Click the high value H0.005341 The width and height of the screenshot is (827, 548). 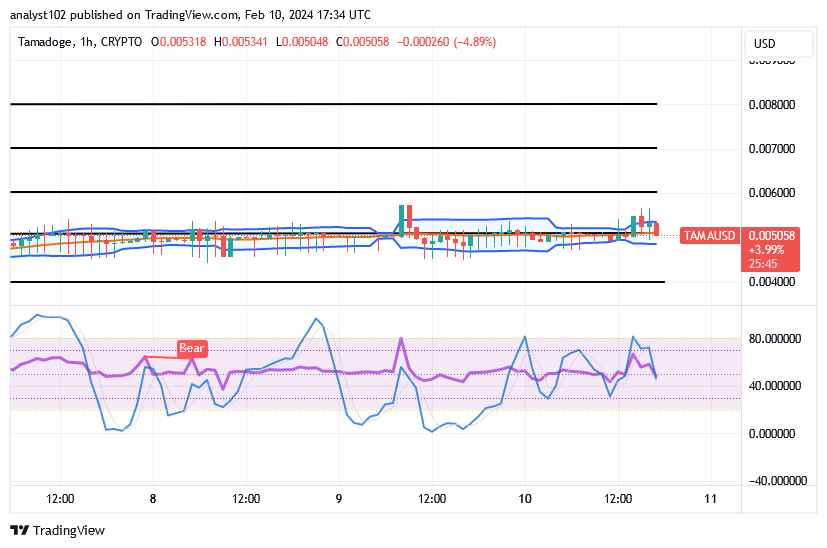tap(241, 42)
